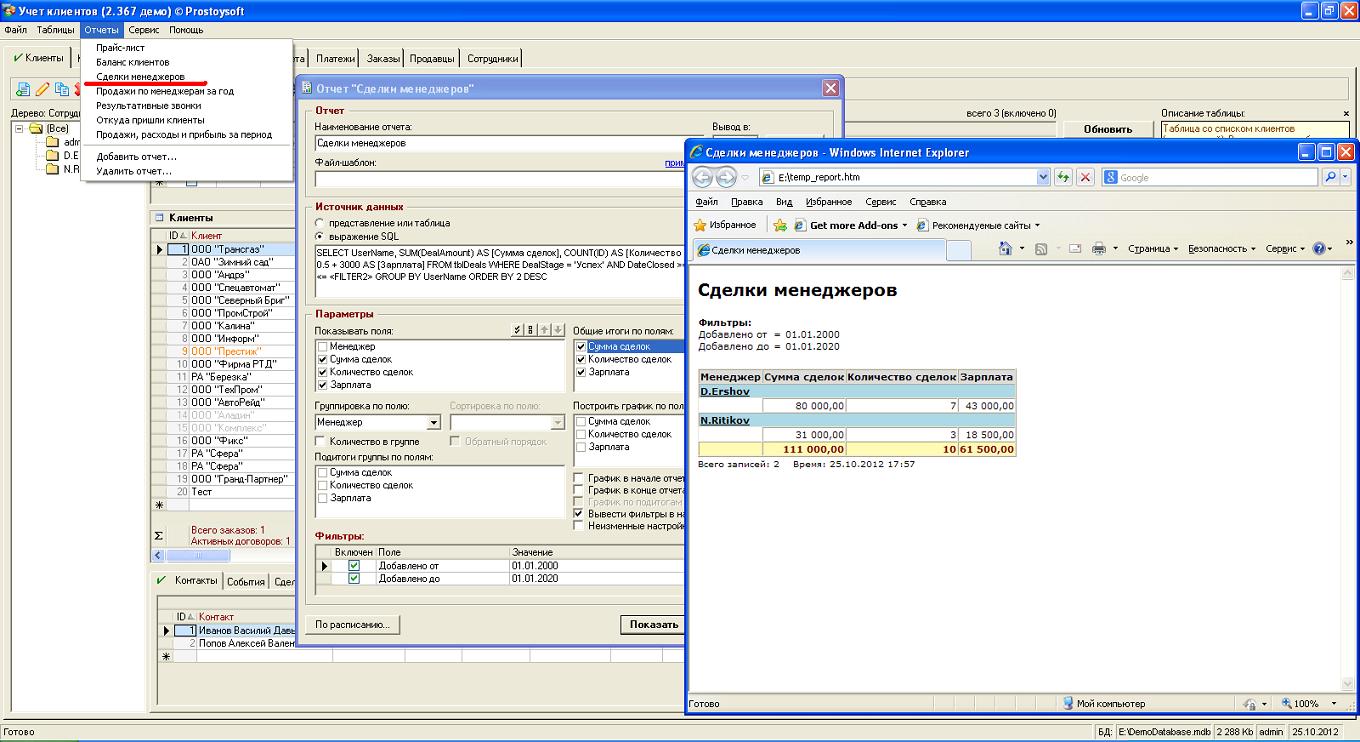Click the Internet Explorer back arrow

(702, 177)
